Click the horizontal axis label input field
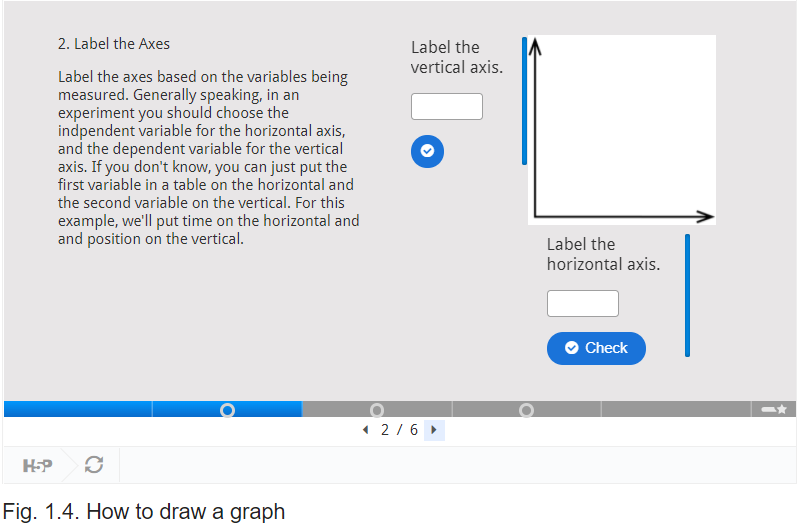 point(583,304)
